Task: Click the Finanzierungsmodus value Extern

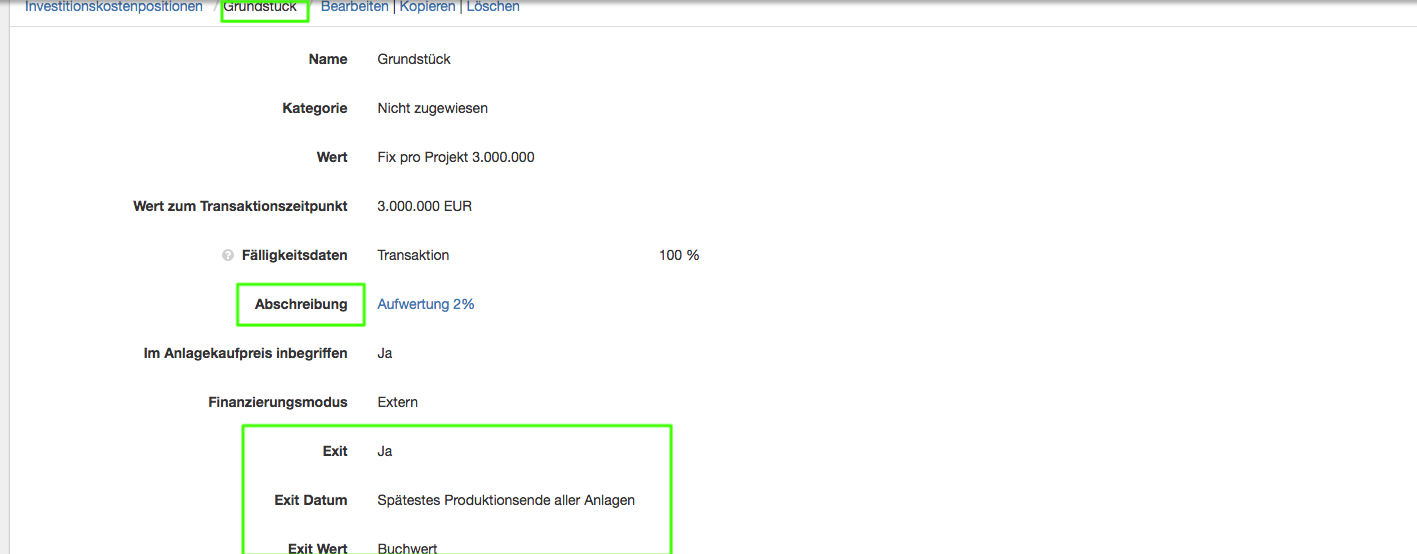Action: click(x=397, y=402)
